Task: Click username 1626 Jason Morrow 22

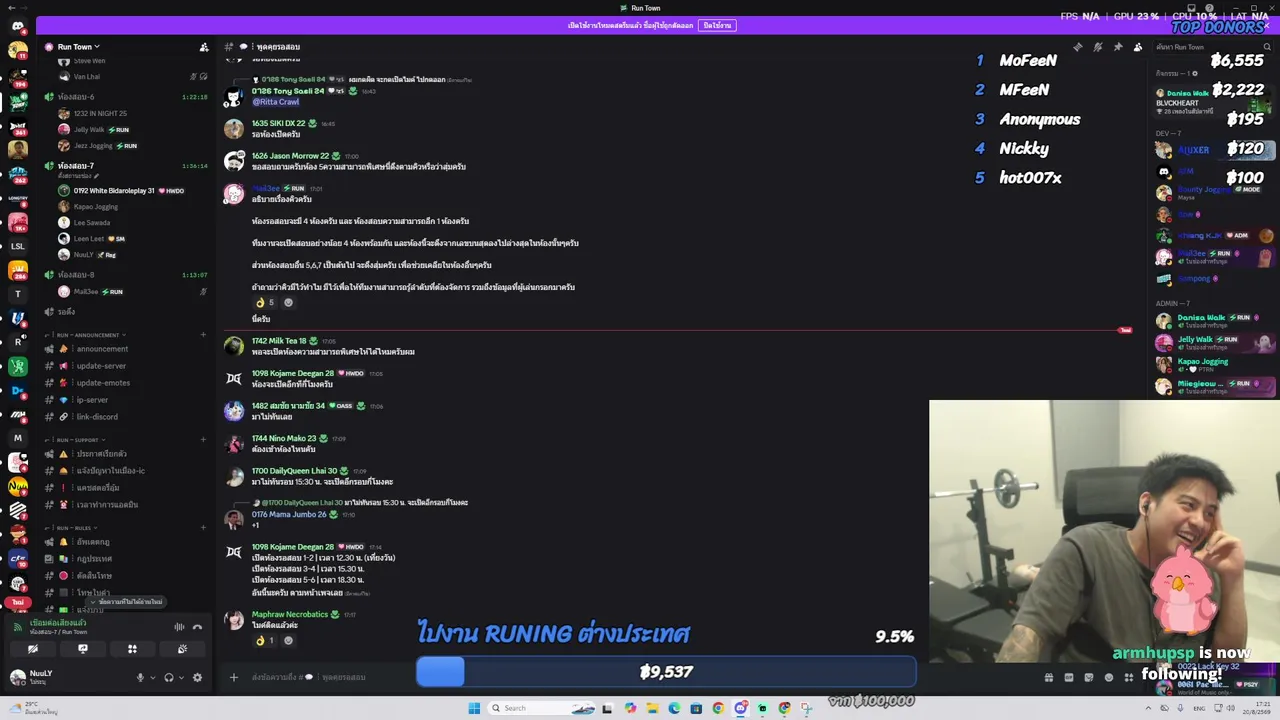Action: pos(290,156)
